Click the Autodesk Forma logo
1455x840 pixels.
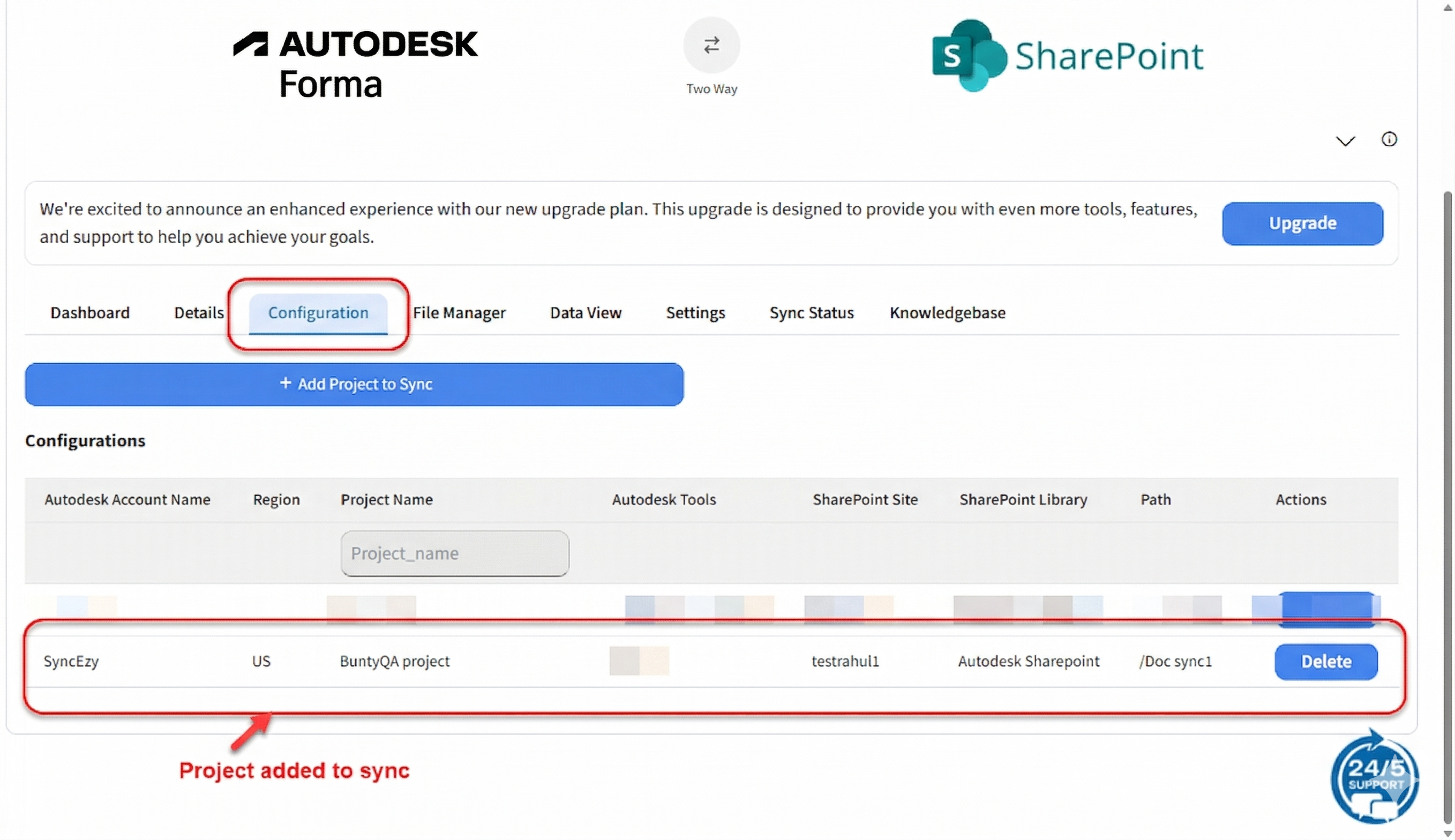[355, 63]
